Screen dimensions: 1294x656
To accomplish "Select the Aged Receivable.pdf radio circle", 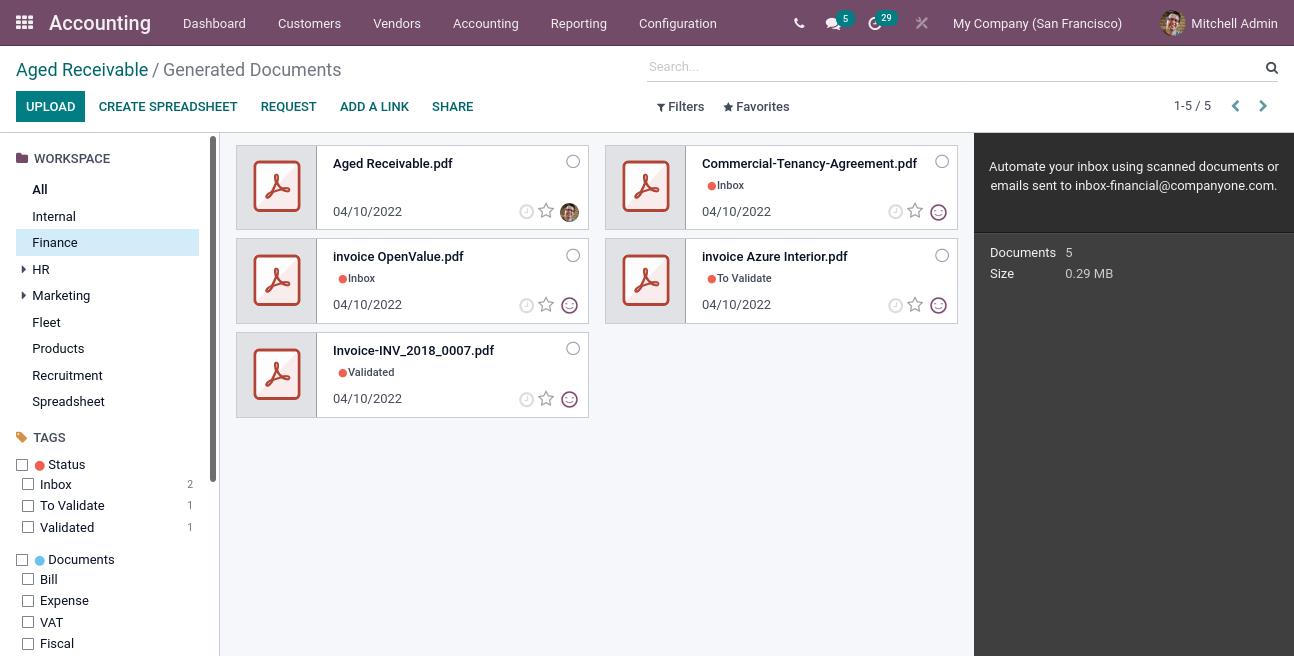I will [x=573, y=161].
